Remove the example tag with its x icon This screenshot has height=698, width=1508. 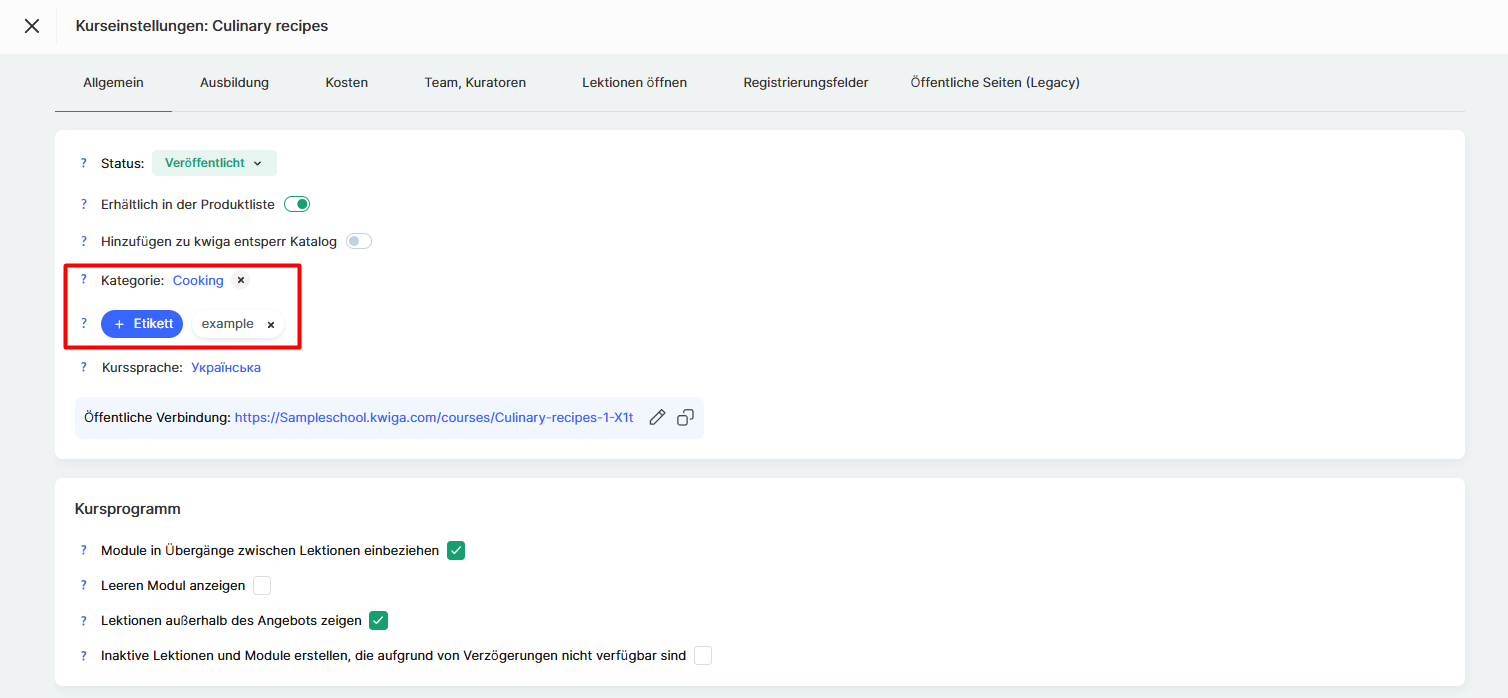[x=271, y=325]
